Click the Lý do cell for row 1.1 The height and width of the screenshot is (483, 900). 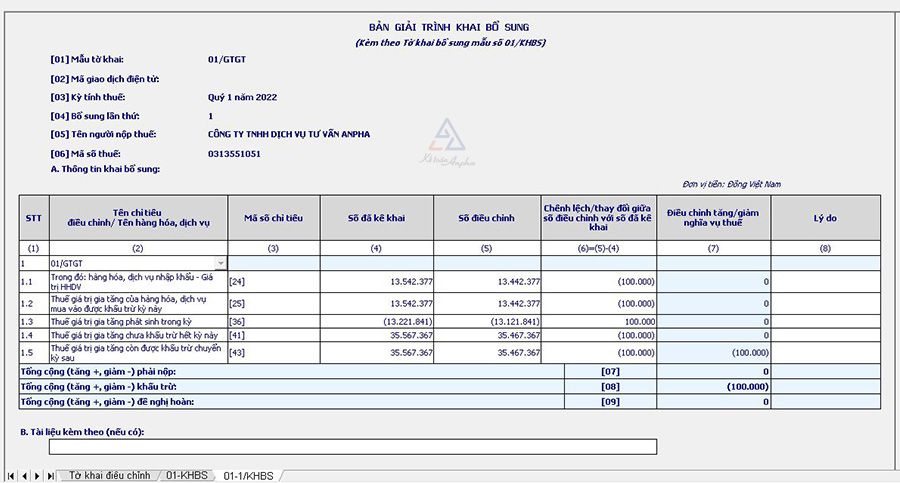(x=825, y=281)
